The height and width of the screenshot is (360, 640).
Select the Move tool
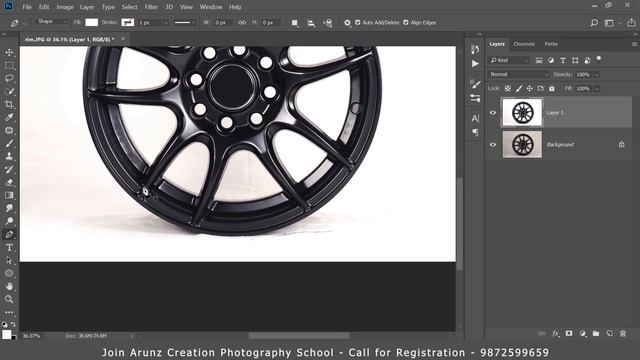point(9,52)
